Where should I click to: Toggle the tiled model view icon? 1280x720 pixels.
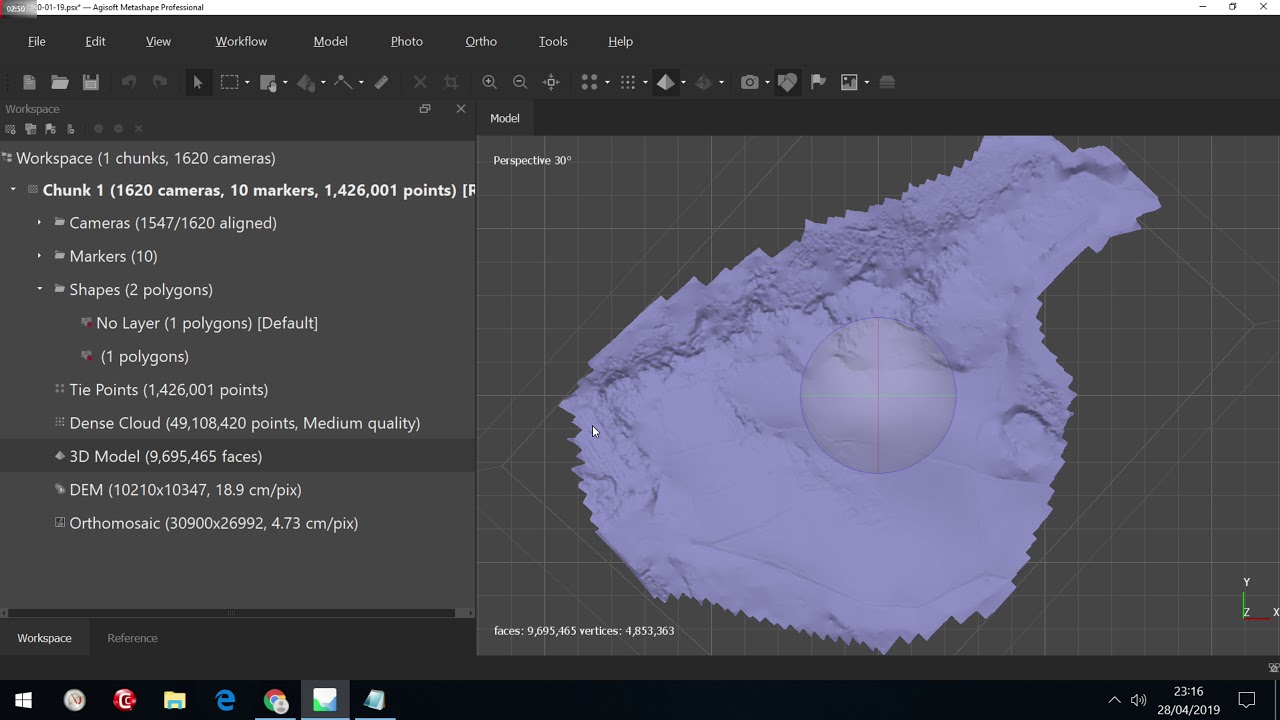coord(703,82)
